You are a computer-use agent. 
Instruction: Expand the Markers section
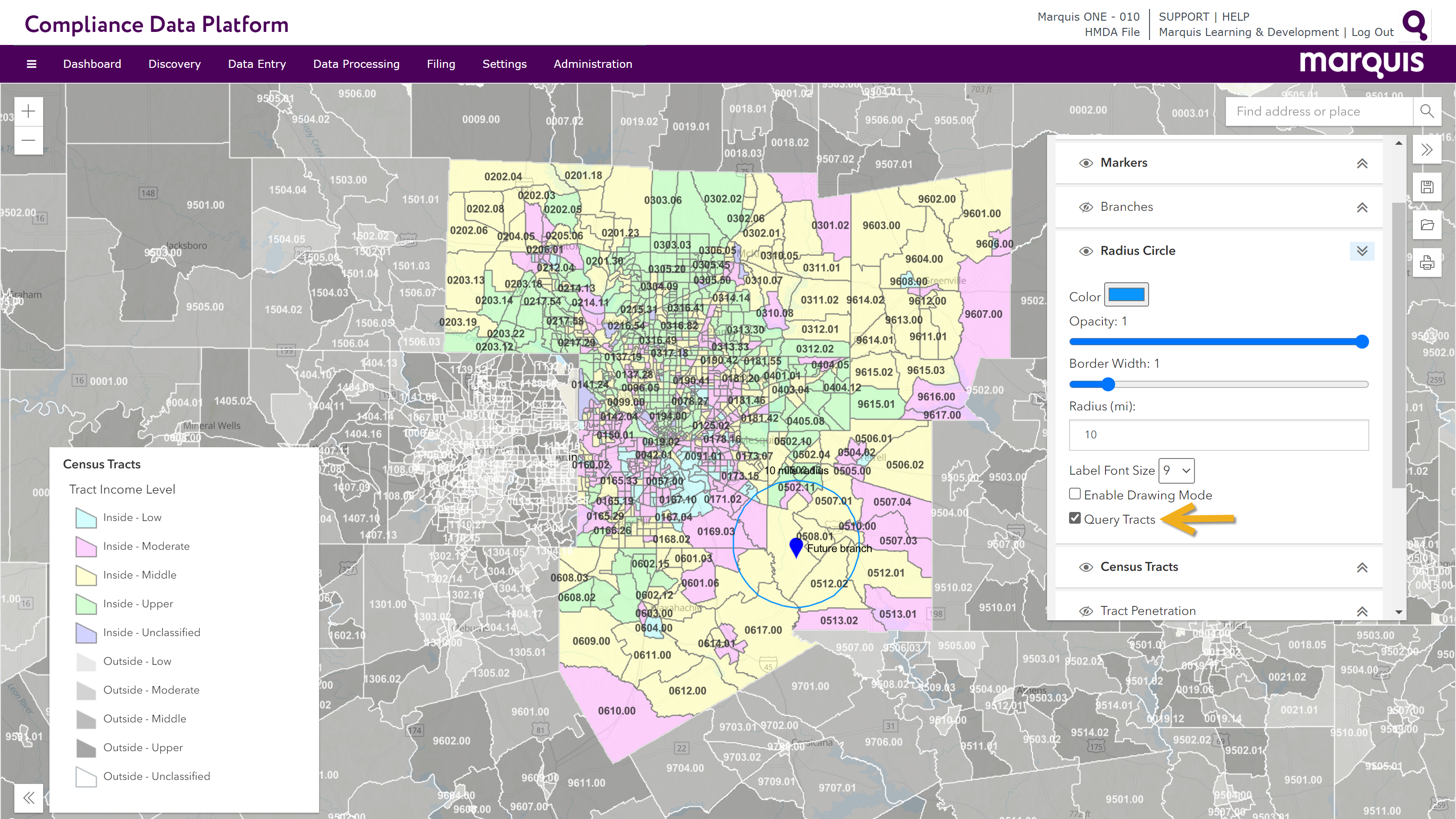click(x=1362, y=163)
